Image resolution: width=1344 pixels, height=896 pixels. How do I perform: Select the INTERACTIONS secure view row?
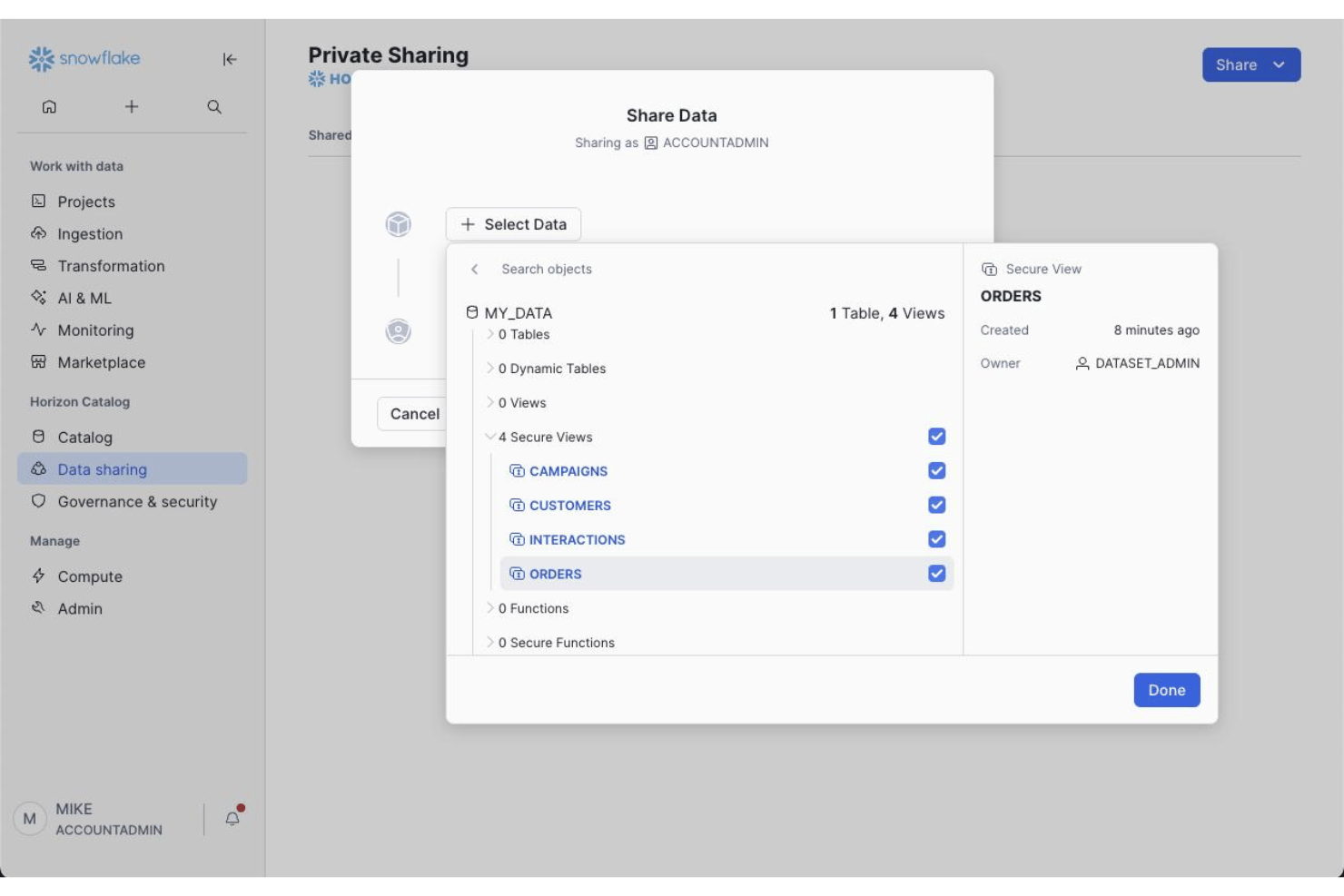pos(726,539)
